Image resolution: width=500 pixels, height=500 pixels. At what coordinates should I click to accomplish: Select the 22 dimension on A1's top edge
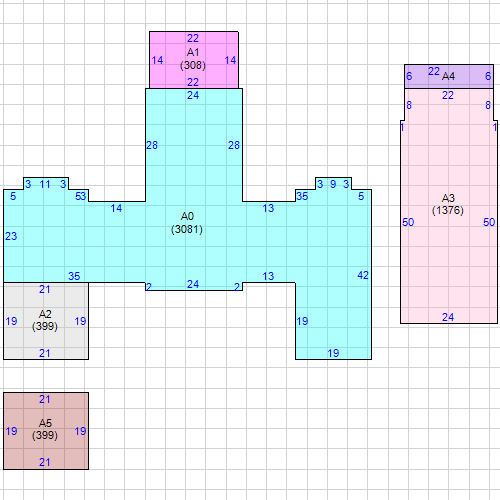click(x=193, y=39)
